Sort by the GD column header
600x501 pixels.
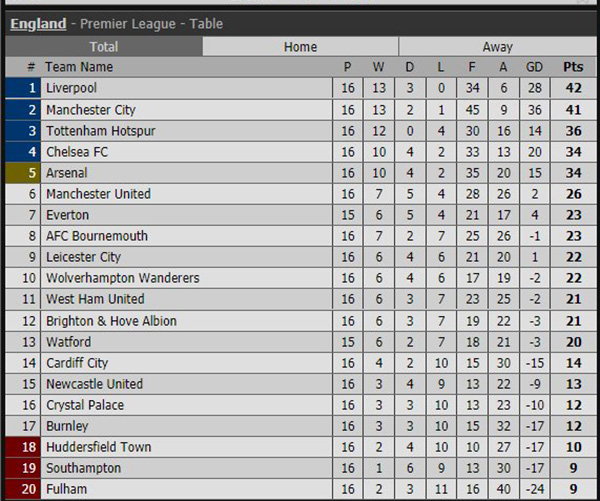coord(534,67)
